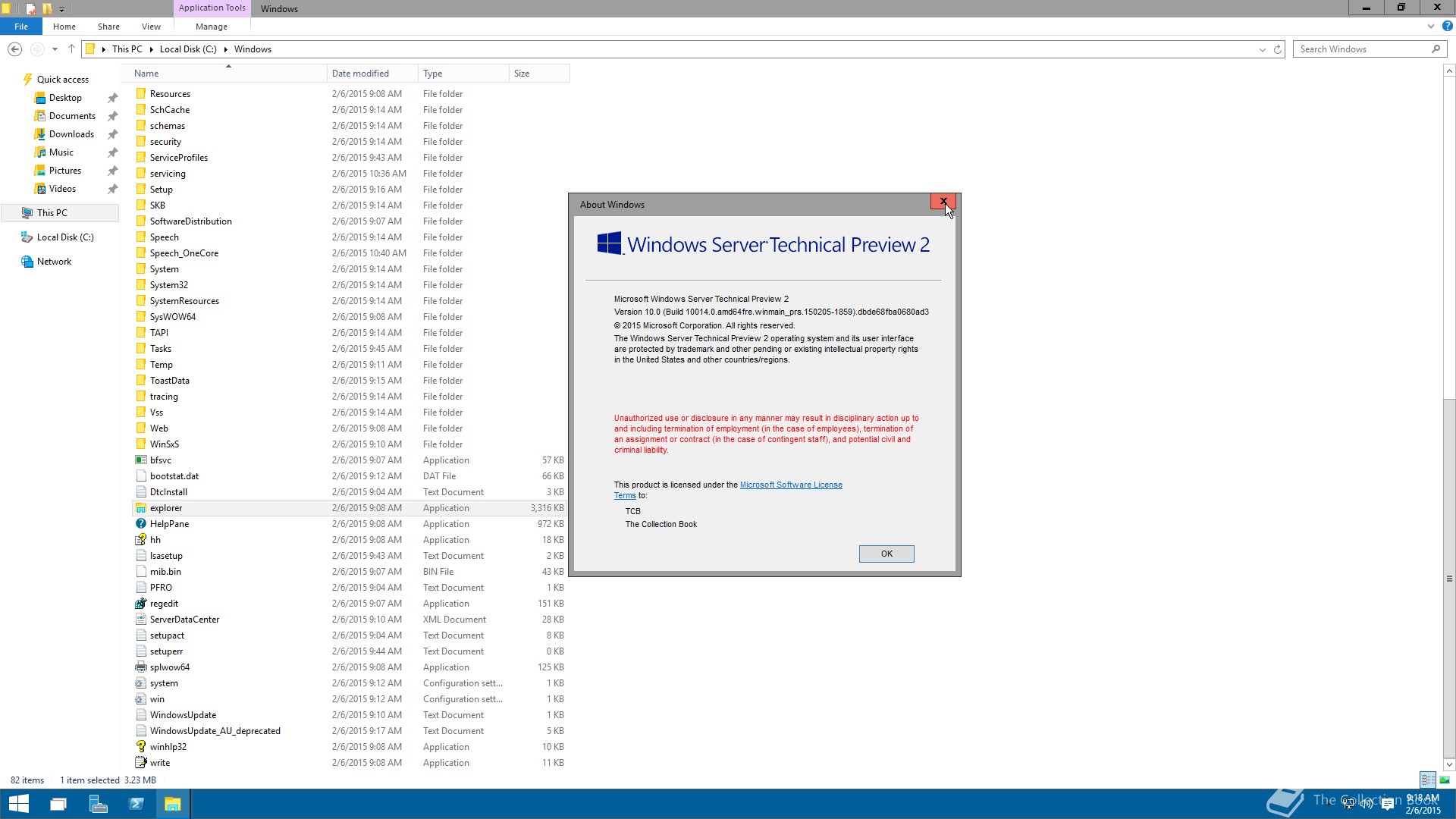Open the Manage ribbon tab
Viewport: 1456px width, 819px height.
[212, 27]
